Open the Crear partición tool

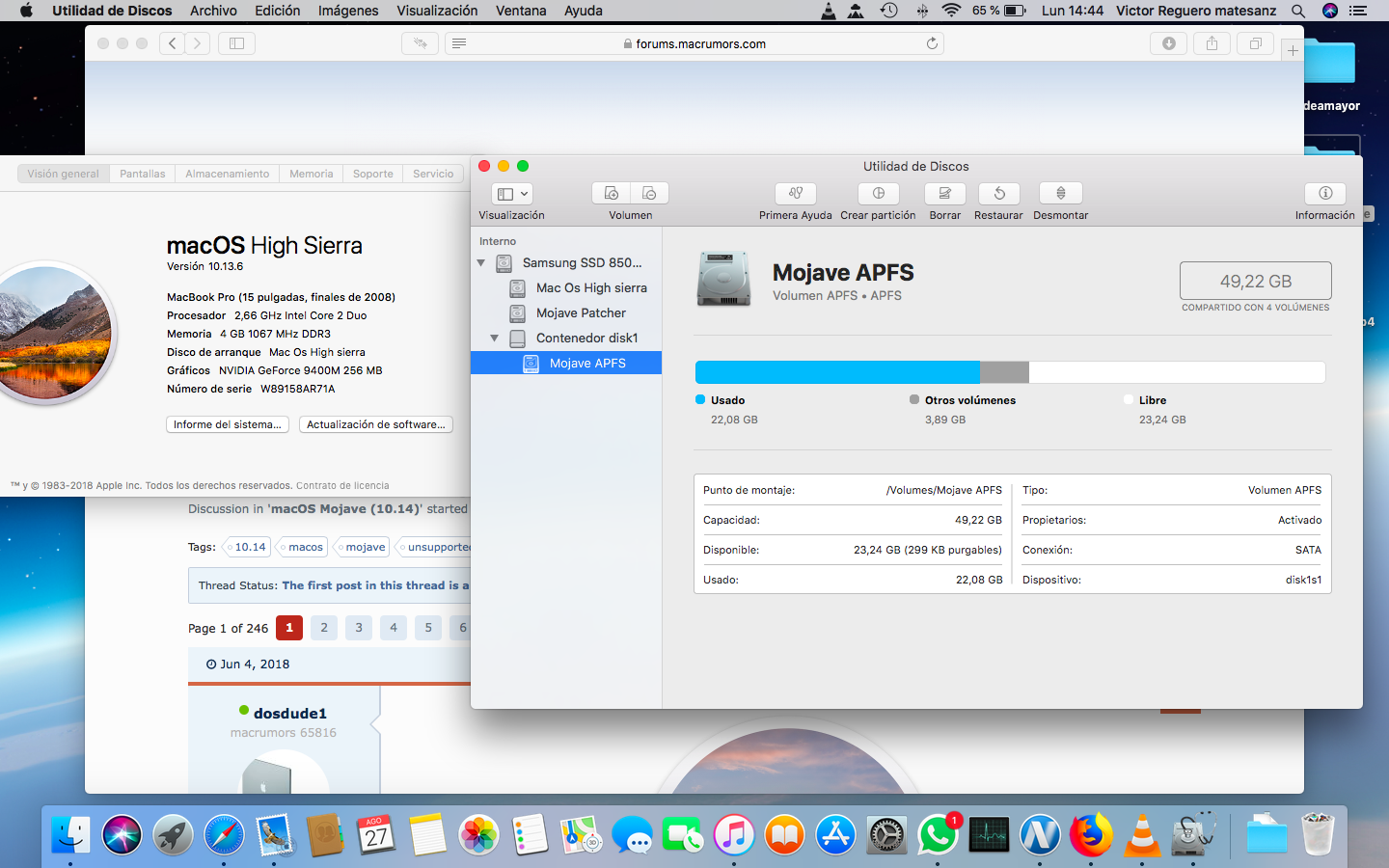pyautogui.click(x=878, y=193)
